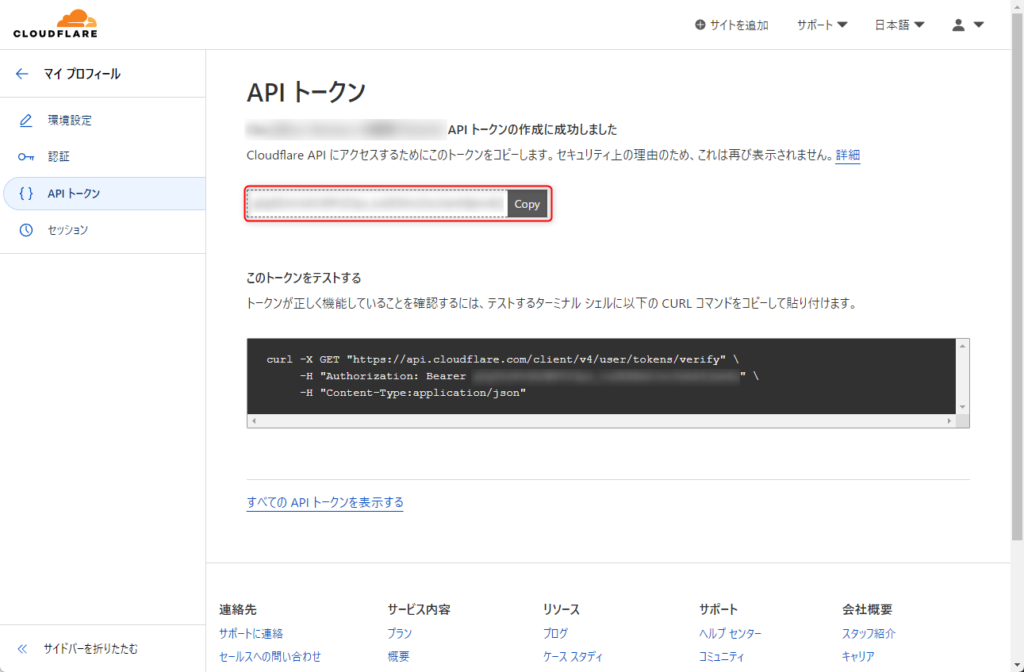Image resolution: width=1024 pixels, height=672 pixels.
Task: Click the braces icon for API トークン
Action: [25, 193]
